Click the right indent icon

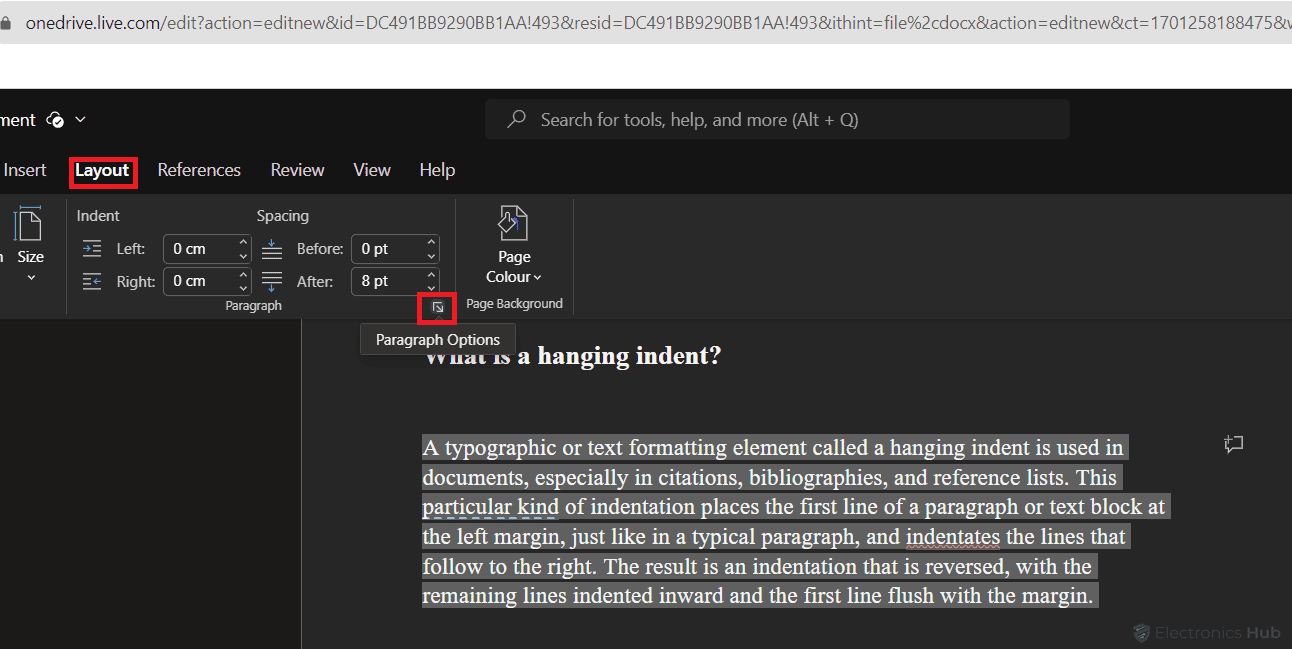tap(92, 282)
